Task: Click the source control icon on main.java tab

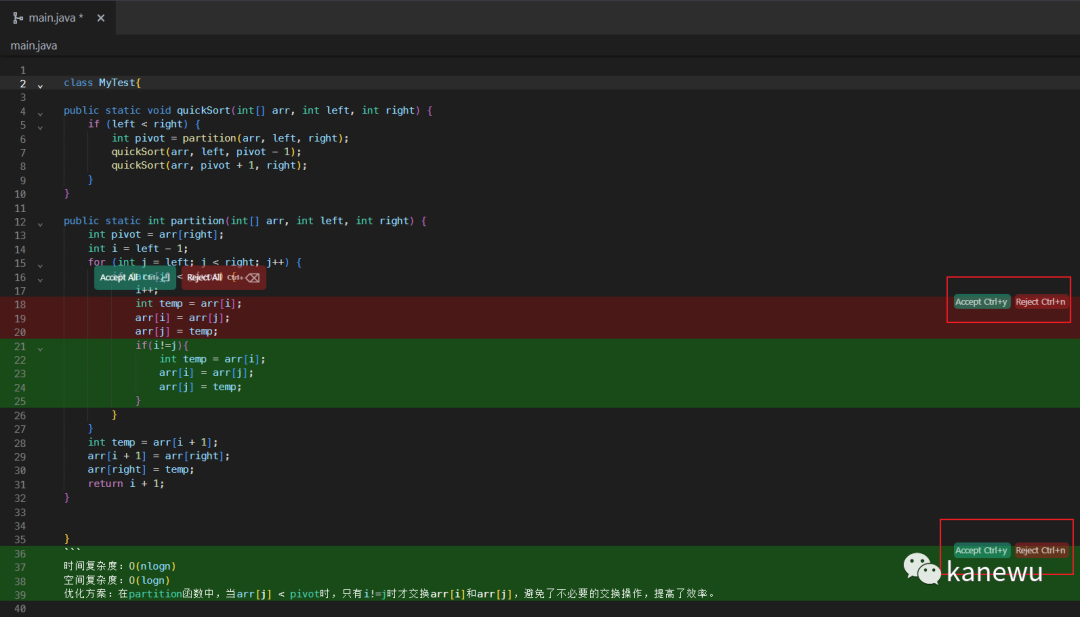Action: (x=18, y=17)
